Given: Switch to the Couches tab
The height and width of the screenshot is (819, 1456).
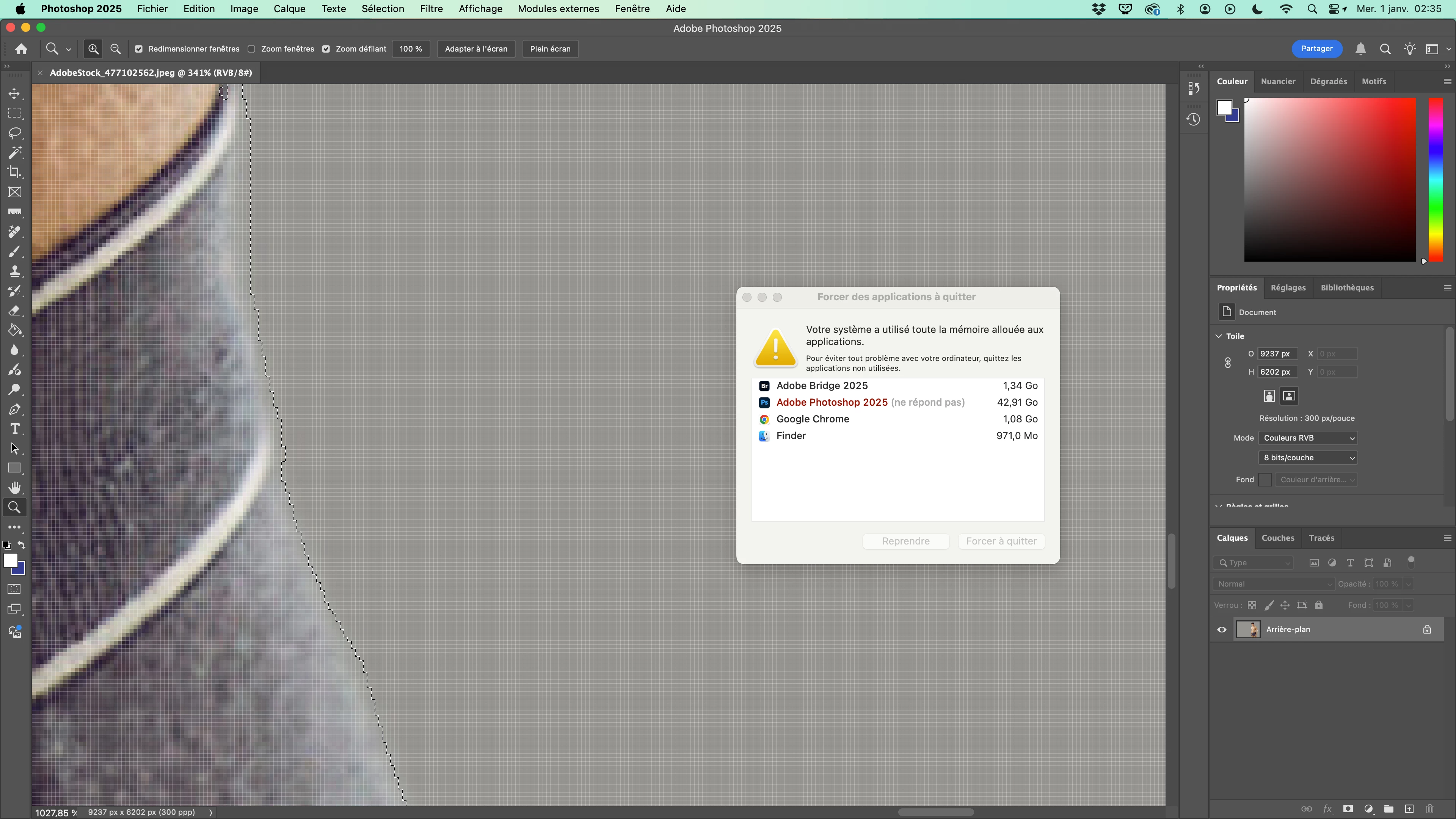Looking at the screenshot, I should click(x=1277, y=538).
